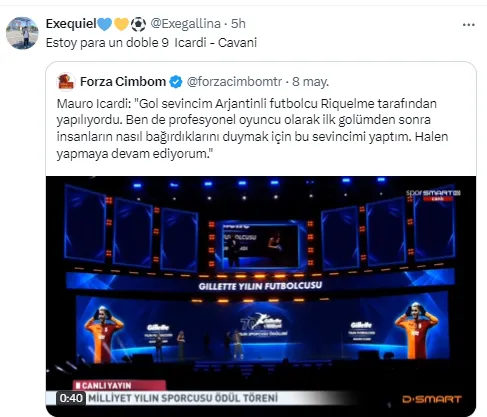
Task: Open the @forzacimbomtr handle
Action: click(234, 82)
